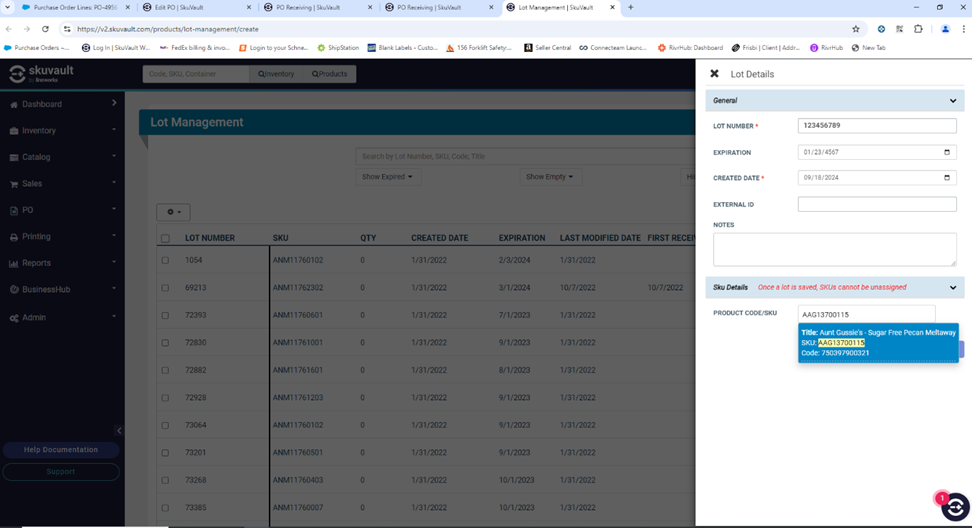This screenshot has width=972, height=528.
Task: Select the Aunt Gussie's SKU suggestion
Action: click(x=878, y=343)
